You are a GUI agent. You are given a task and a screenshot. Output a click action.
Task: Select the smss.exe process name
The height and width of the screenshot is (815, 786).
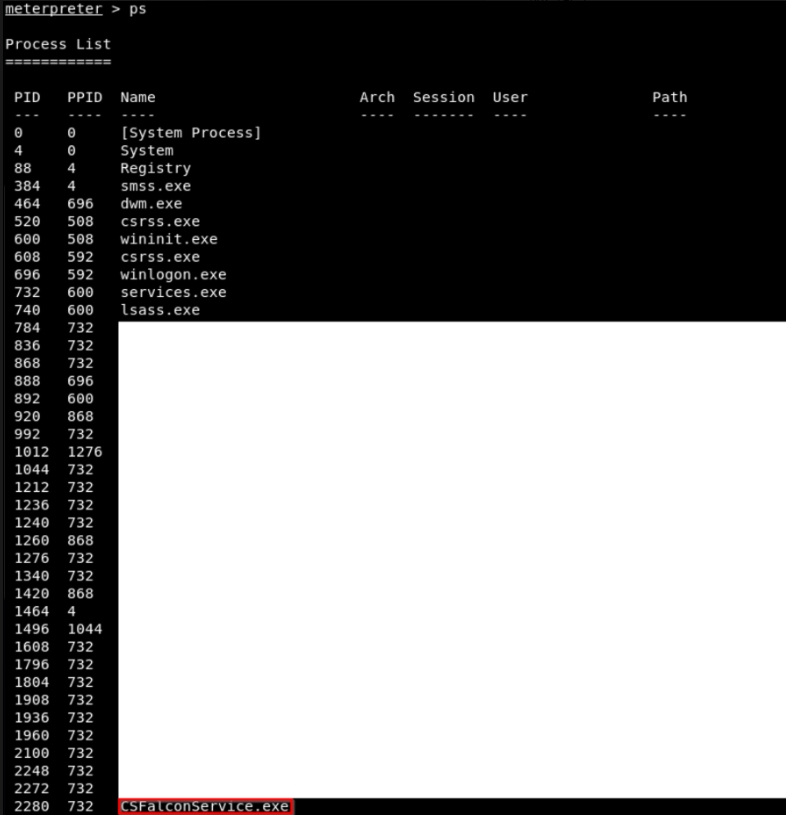pyautogui.click(x=155, y=186)
